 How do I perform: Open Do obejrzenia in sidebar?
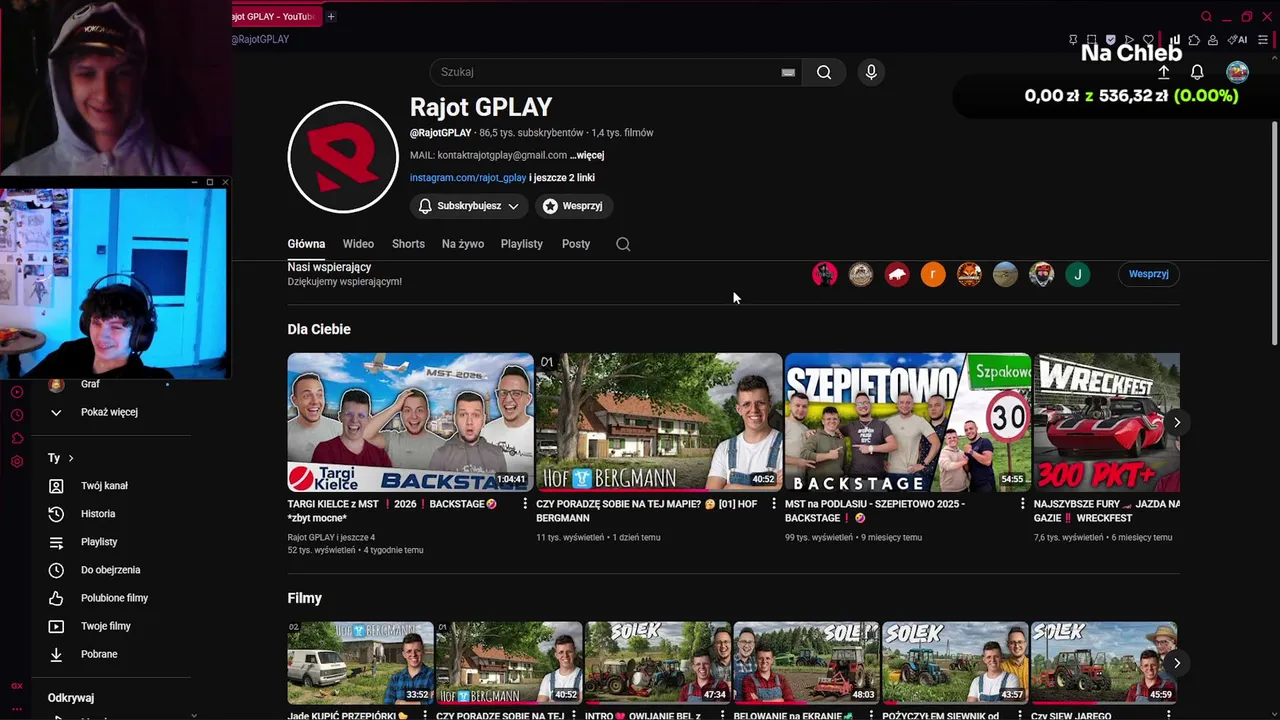point(110,570)
